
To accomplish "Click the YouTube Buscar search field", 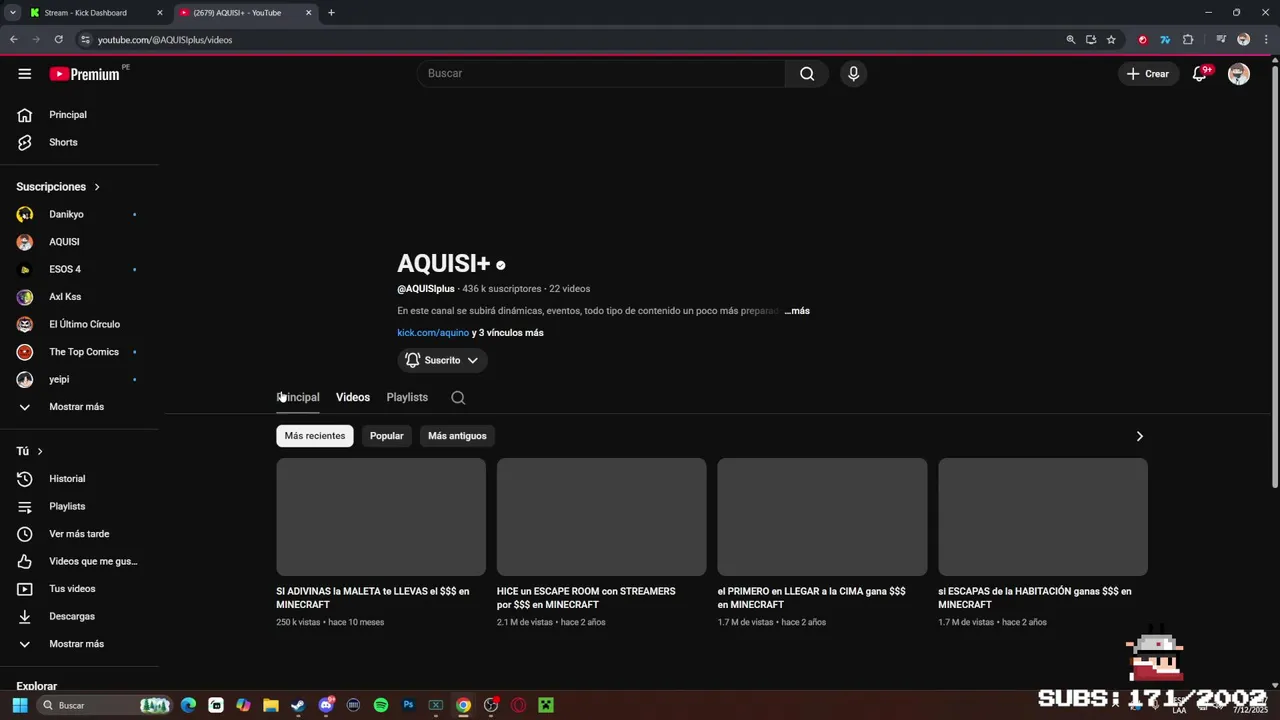I will click(x=600, y=74).
